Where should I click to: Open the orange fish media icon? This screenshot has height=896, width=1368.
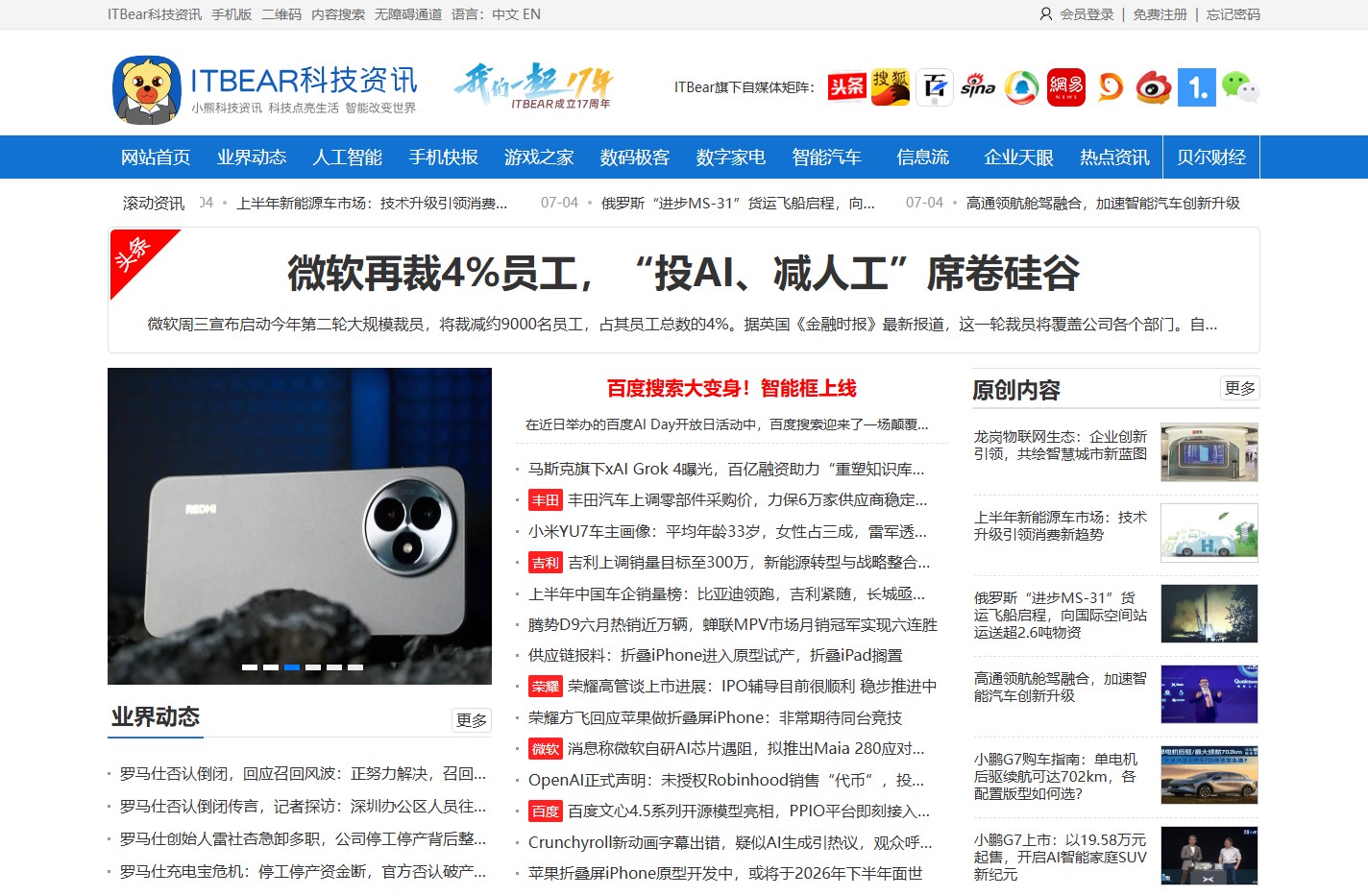pyautogui.click(x=1111, y=87)
